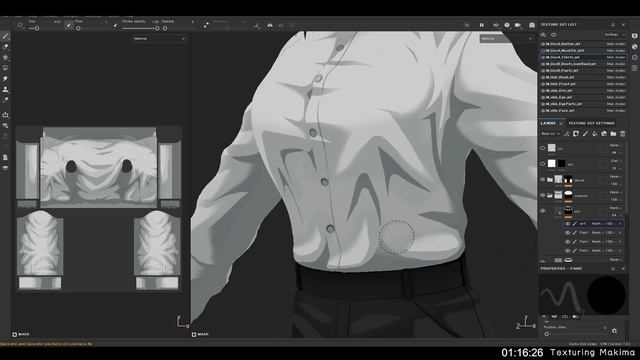Hide the first folder layer eye icon
Screen dimensions: 640x360
543,180
